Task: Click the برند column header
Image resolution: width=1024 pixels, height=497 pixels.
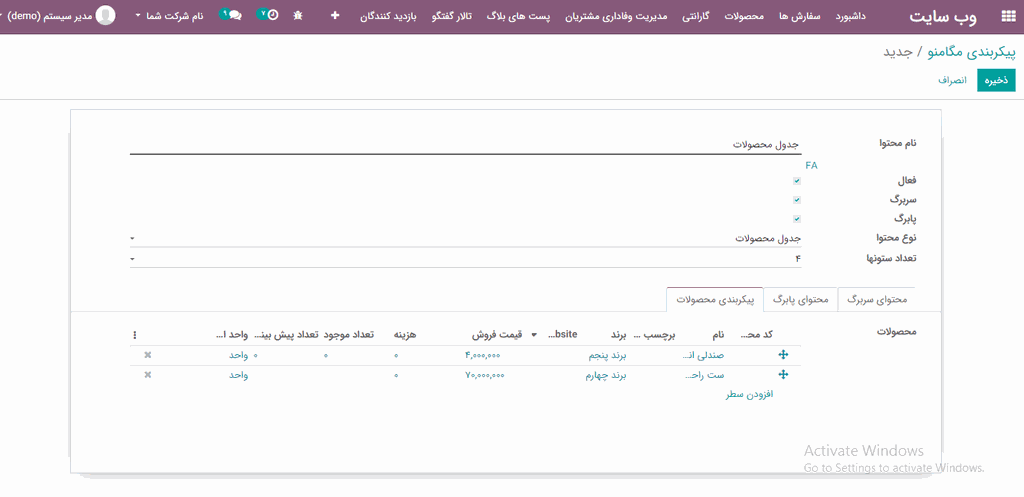Action: pyautogui.click(x=618, y=334)
